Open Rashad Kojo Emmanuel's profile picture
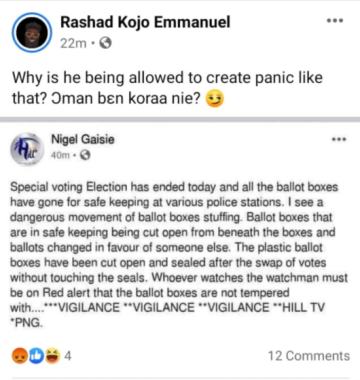 click(32, 32)
